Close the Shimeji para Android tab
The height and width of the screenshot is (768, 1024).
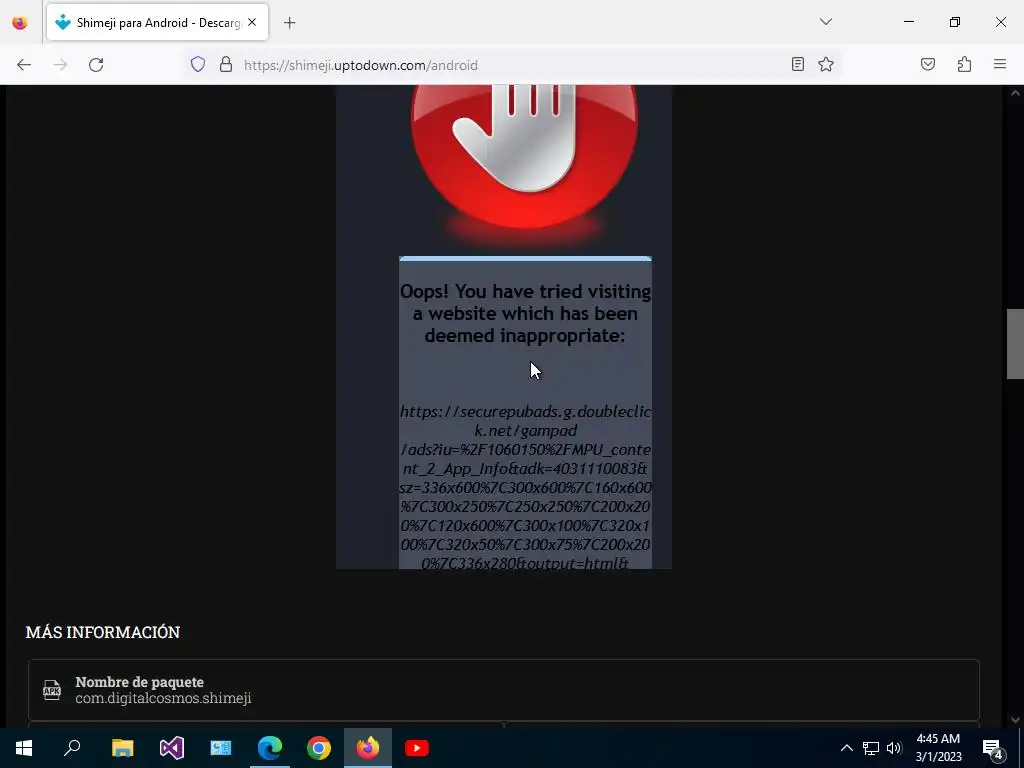tap(252, 22)
